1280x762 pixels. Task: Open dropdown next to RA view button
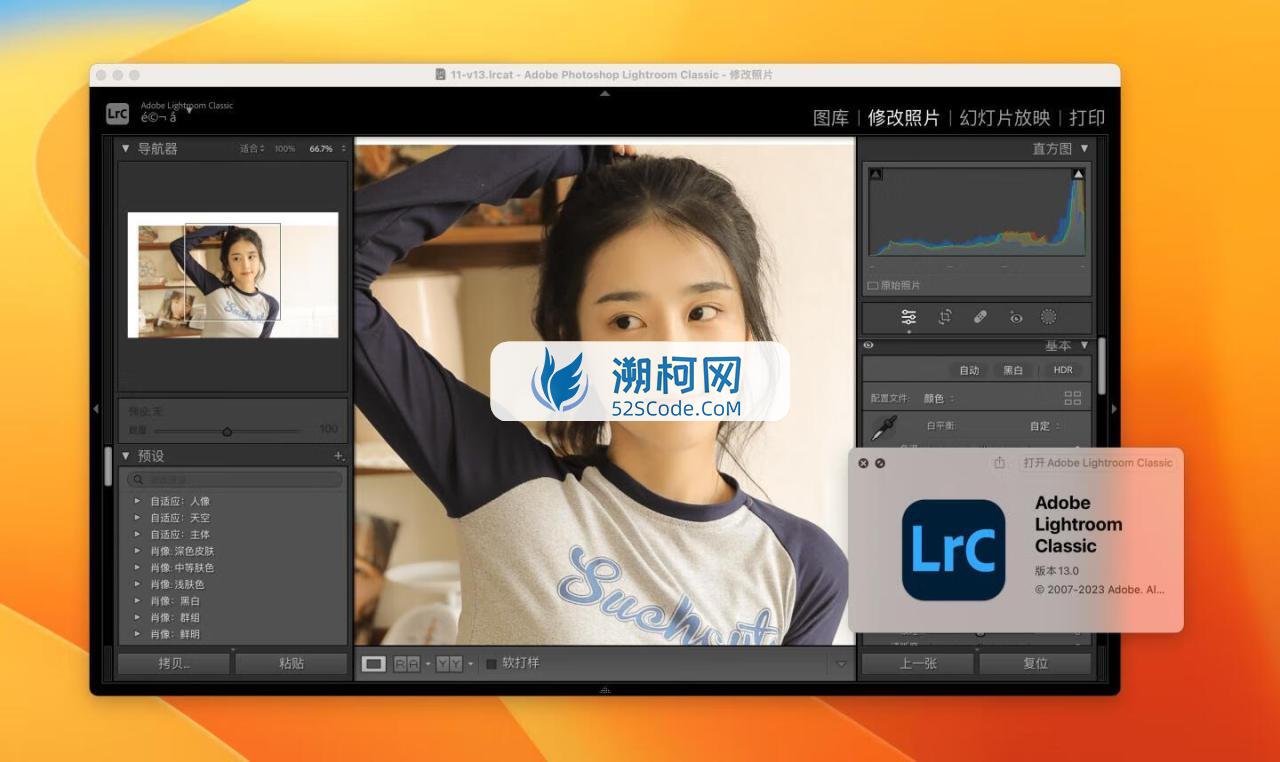428,664
